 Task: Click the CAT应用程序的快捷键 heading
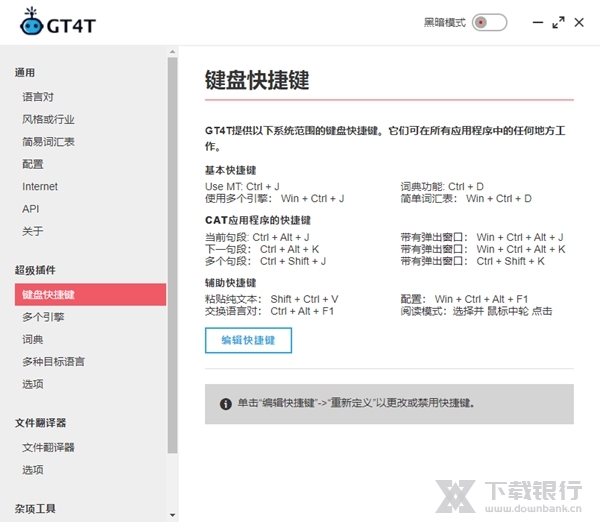point(258,220)
